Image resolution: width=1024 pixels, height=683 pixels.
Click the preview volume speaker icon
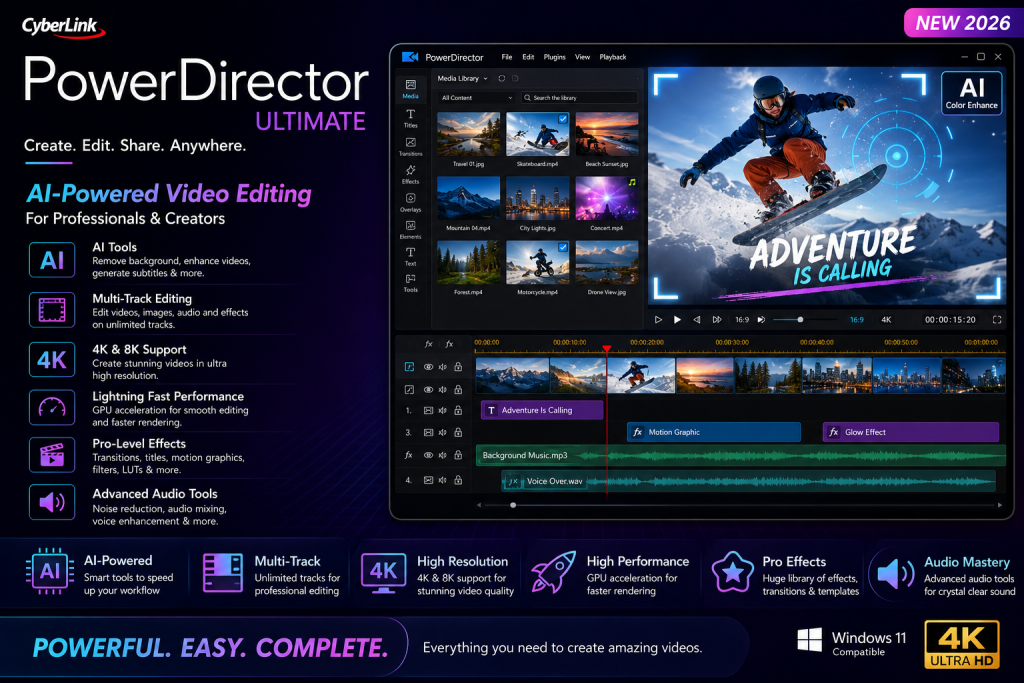pyautogui.click(x=761, y=320)
